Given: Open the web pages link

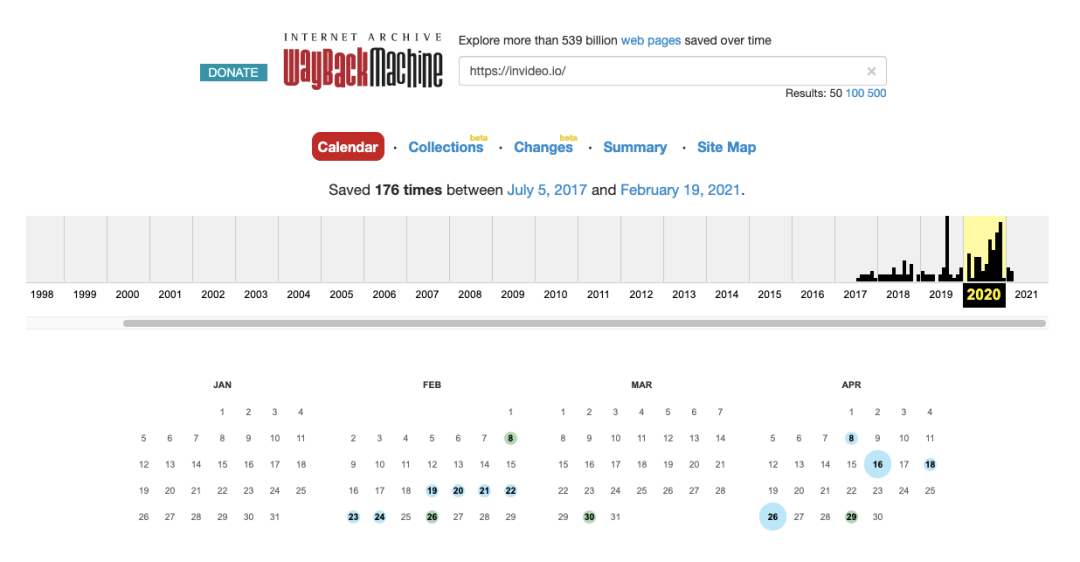Looking at the screenshot, I should pos(651,41).
